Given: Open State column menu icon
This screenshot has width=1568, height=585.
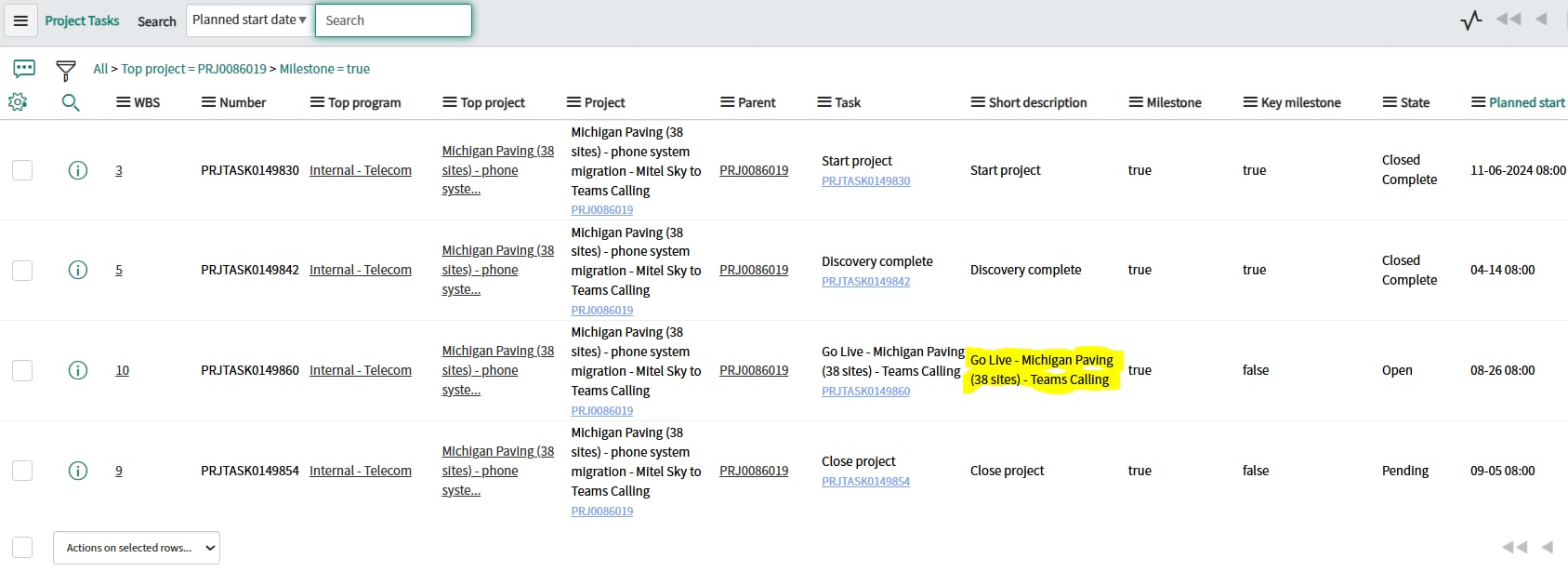Looking at the screenshot, I should (x=1390, y=102).
